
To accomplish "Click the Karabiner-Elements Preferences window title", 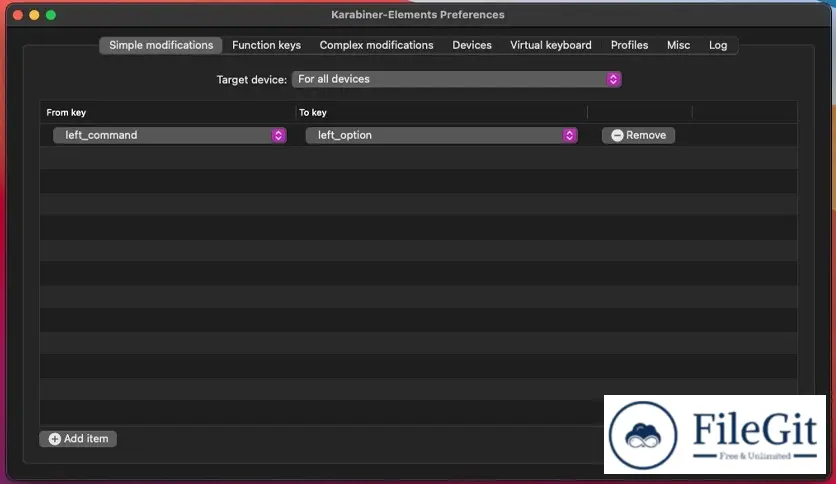I will click(x=417, y=15).
